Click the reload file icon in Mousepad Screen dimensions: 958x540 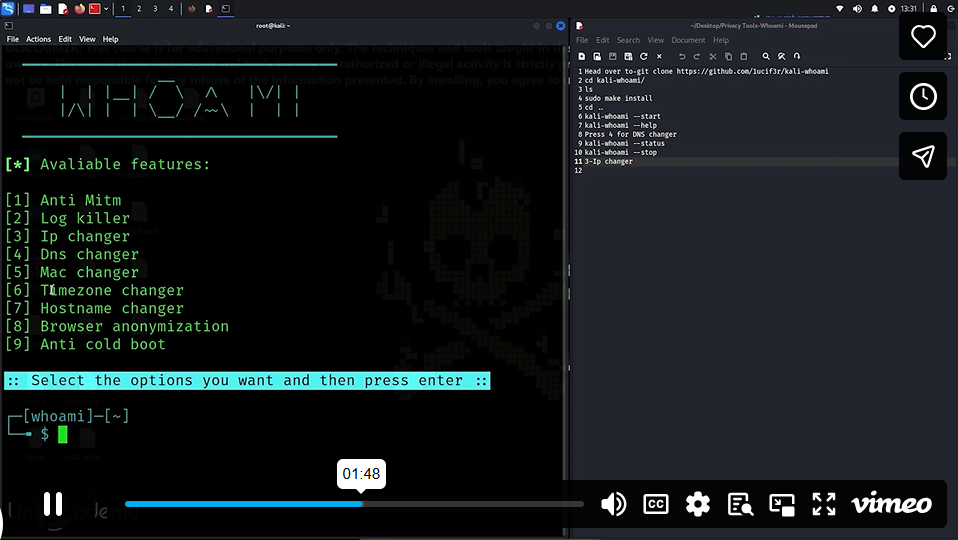pyautogui.click(x=643, y=56)
